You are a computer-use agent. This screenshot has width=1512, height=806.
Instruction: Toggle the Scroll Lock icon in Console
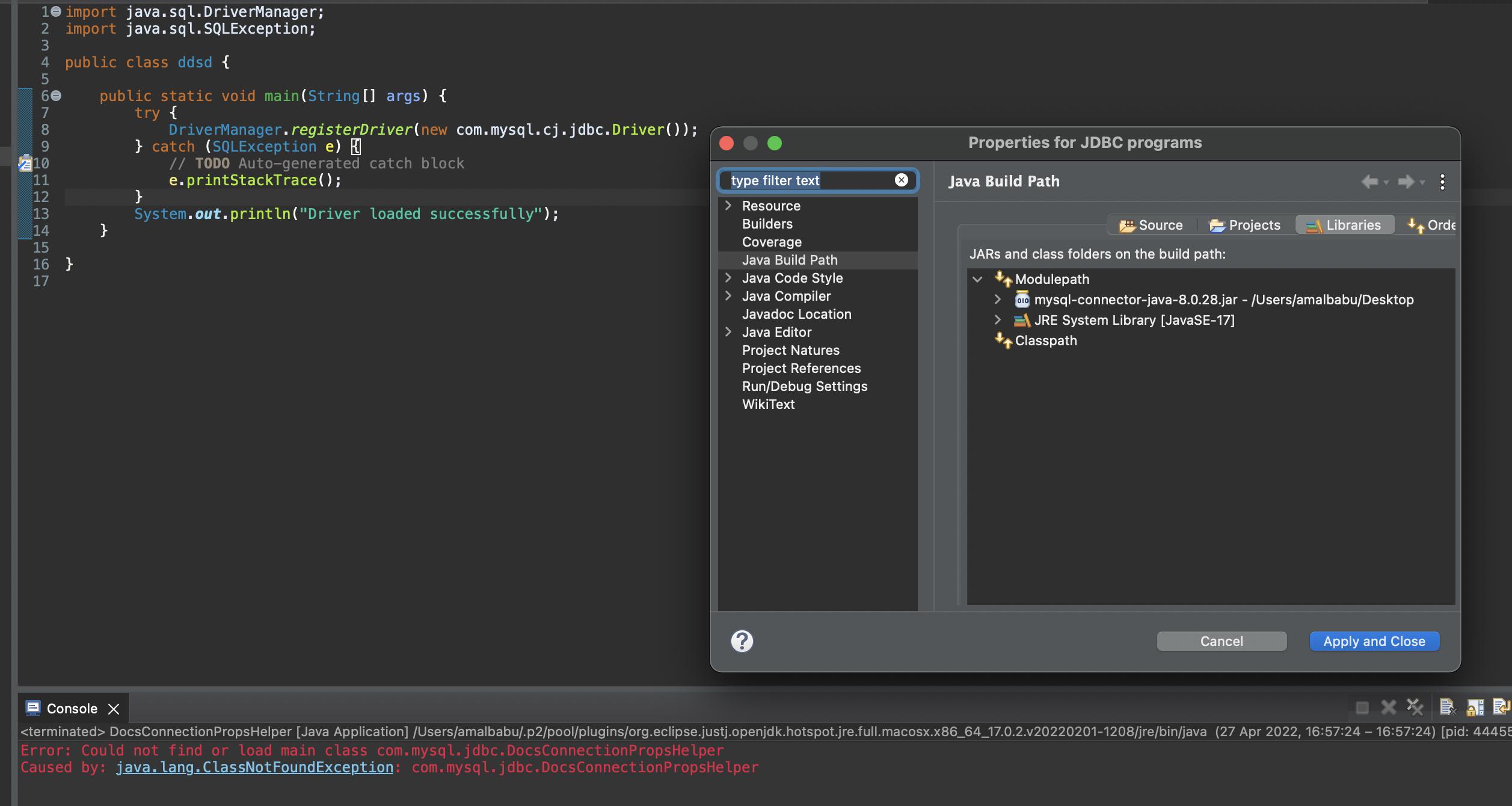(x=1475, y=708)
